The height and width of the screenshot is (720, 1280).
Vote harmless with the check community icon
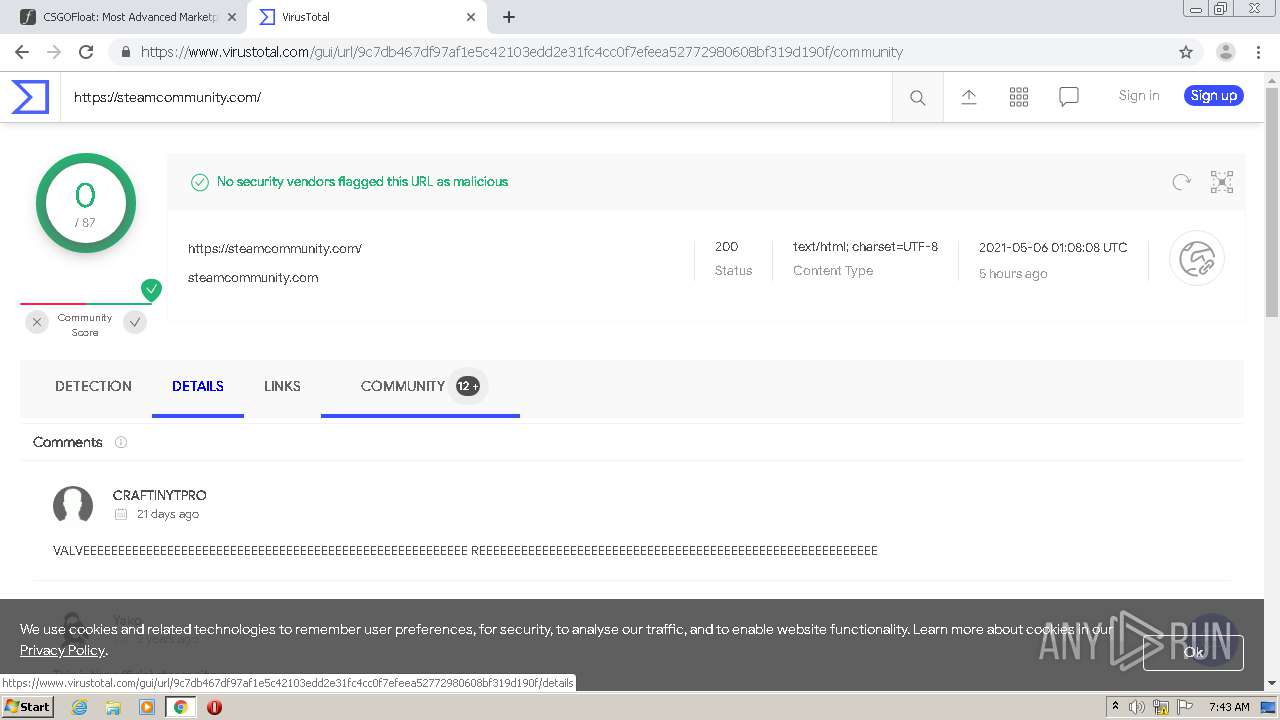pos(135,322)
